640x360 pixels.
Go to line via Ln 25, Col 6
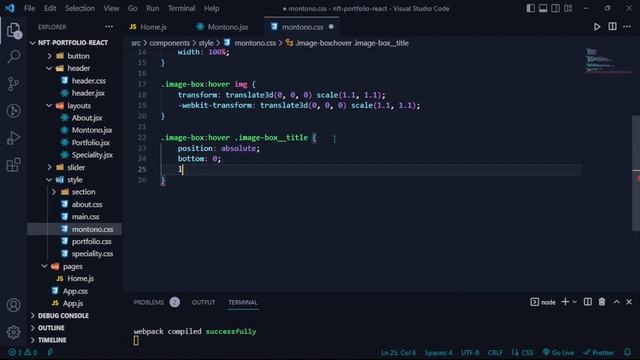click(398, 353)
